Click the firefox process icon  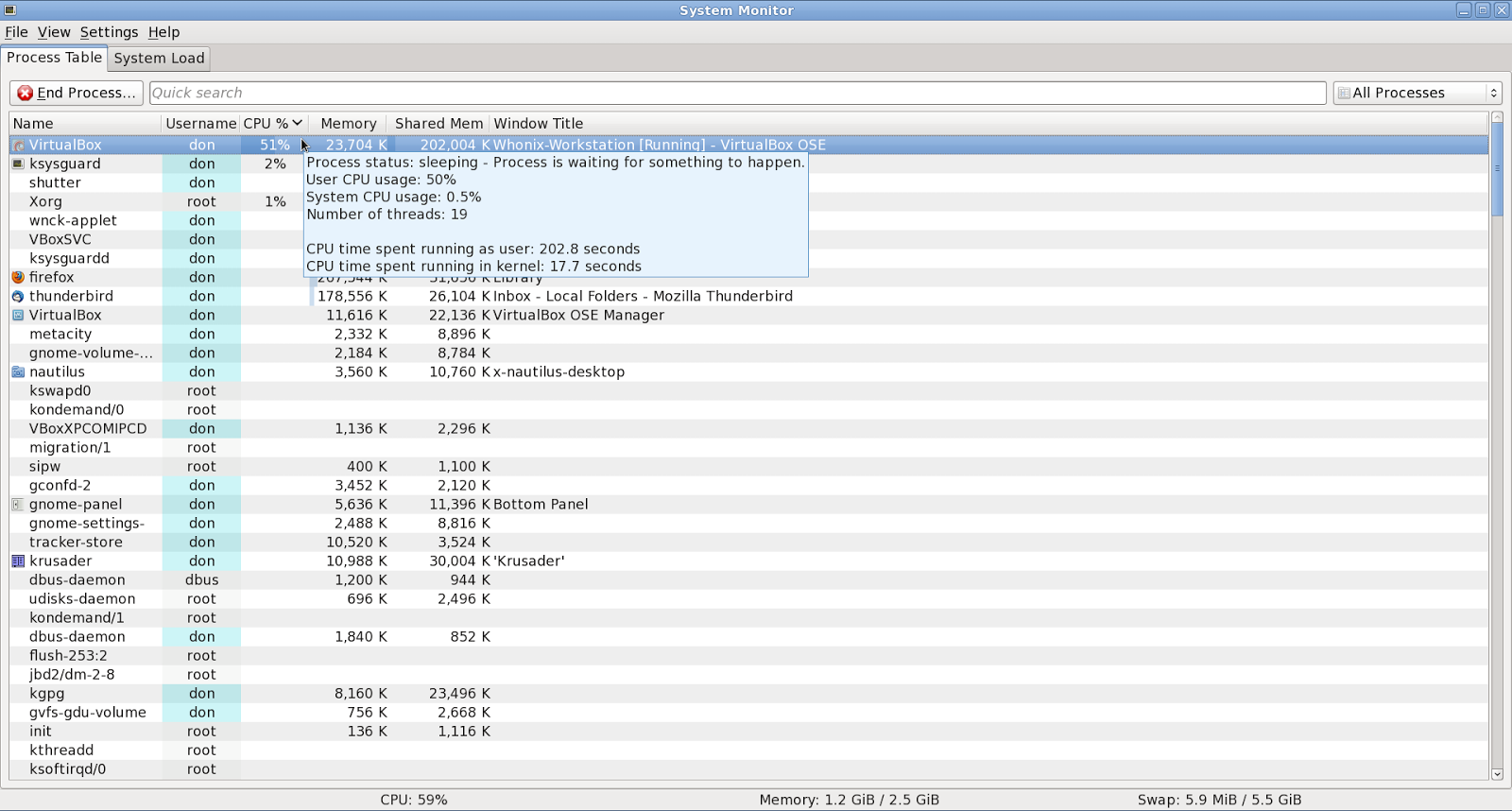(18, 277)
